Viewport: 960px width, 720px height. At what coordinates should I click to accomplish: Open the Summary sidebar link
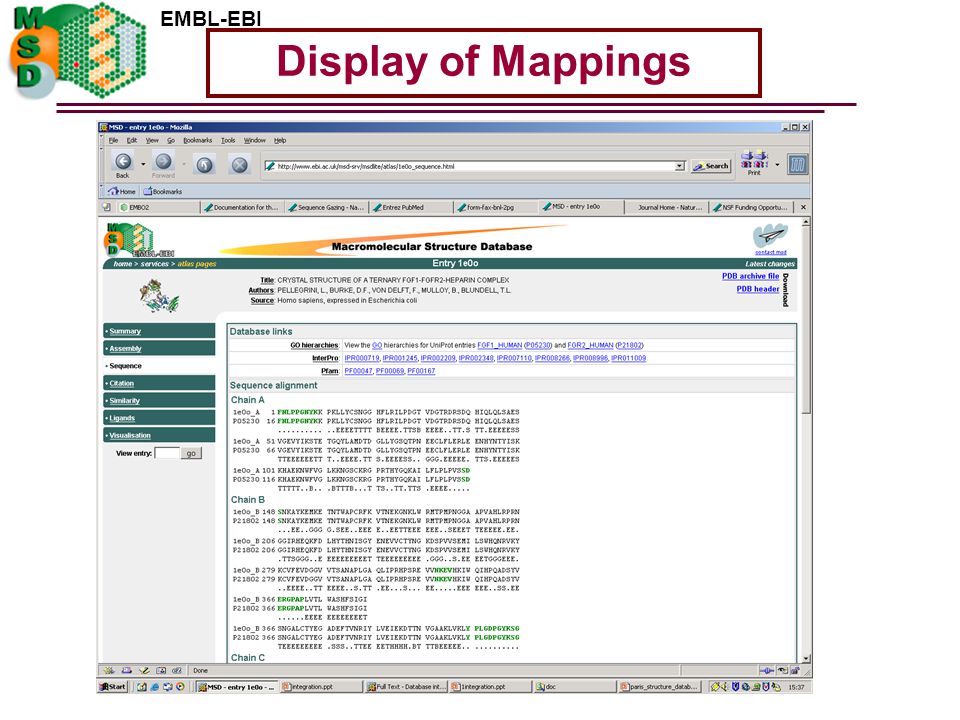pos(125,331)
